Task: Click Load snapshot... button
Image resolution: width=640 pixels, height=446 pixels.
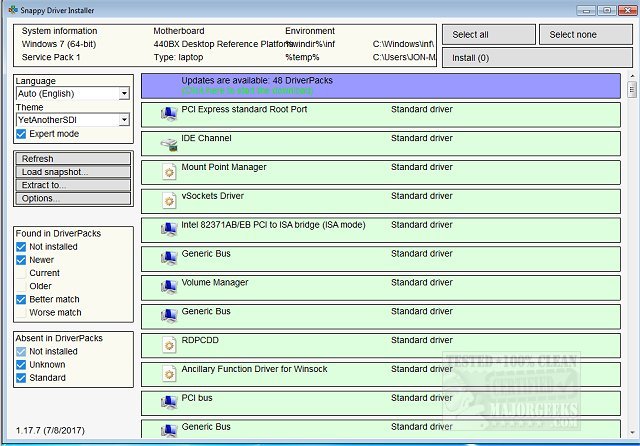Action: (x=73, y=172)
